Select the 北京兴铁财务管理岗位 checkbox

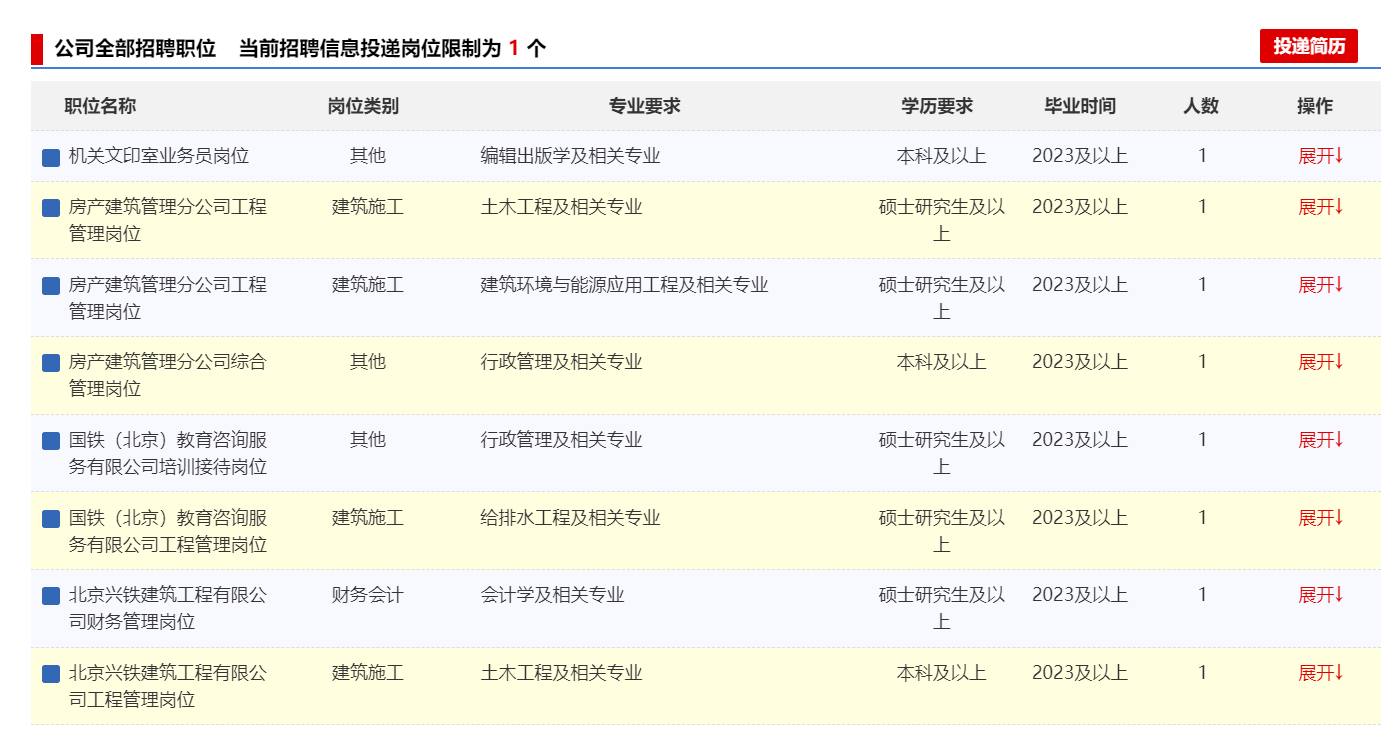coord(51,596)
